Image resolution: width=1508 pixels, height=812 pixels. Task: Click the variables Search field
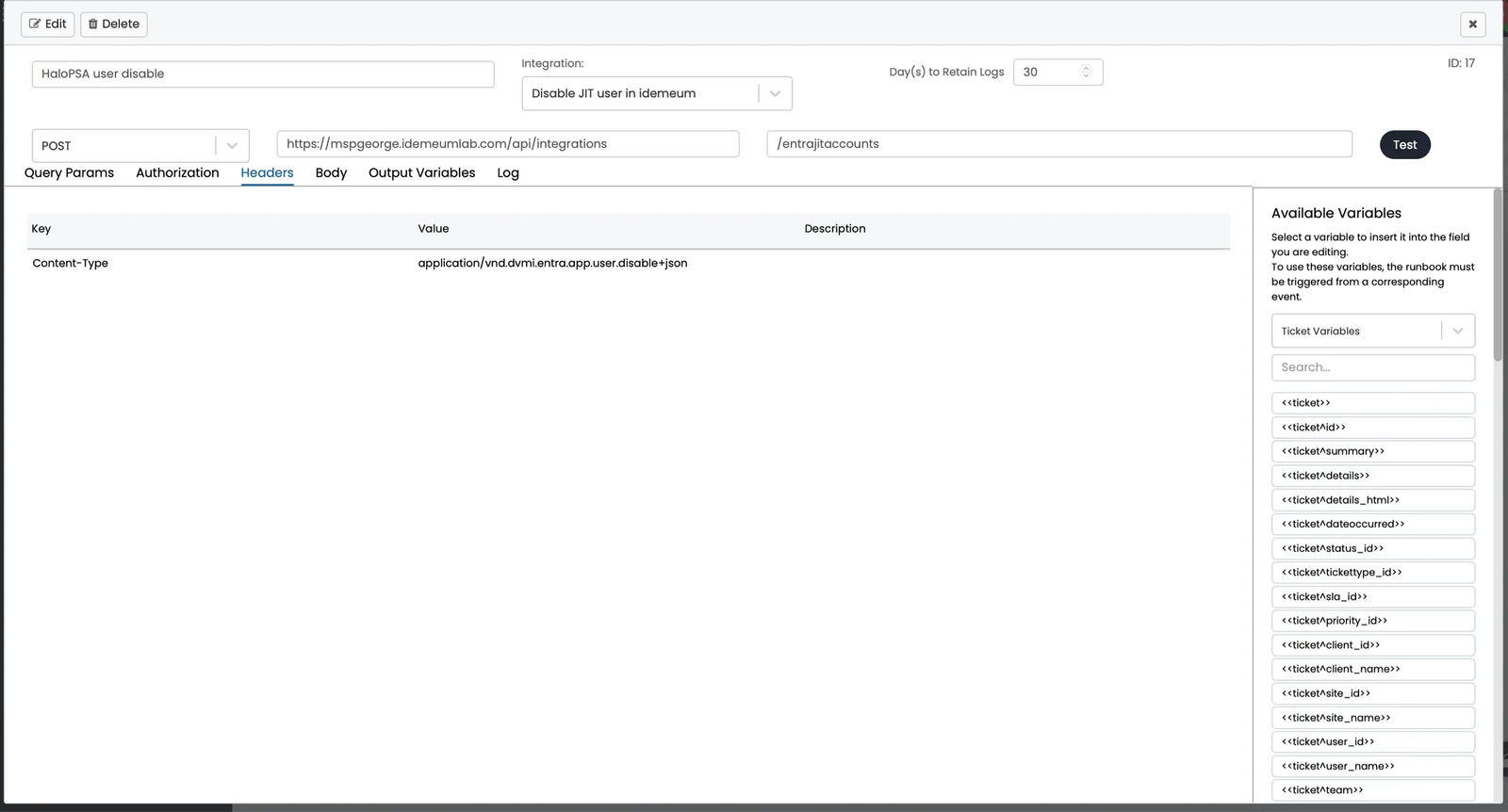(x=1372, y=367)
